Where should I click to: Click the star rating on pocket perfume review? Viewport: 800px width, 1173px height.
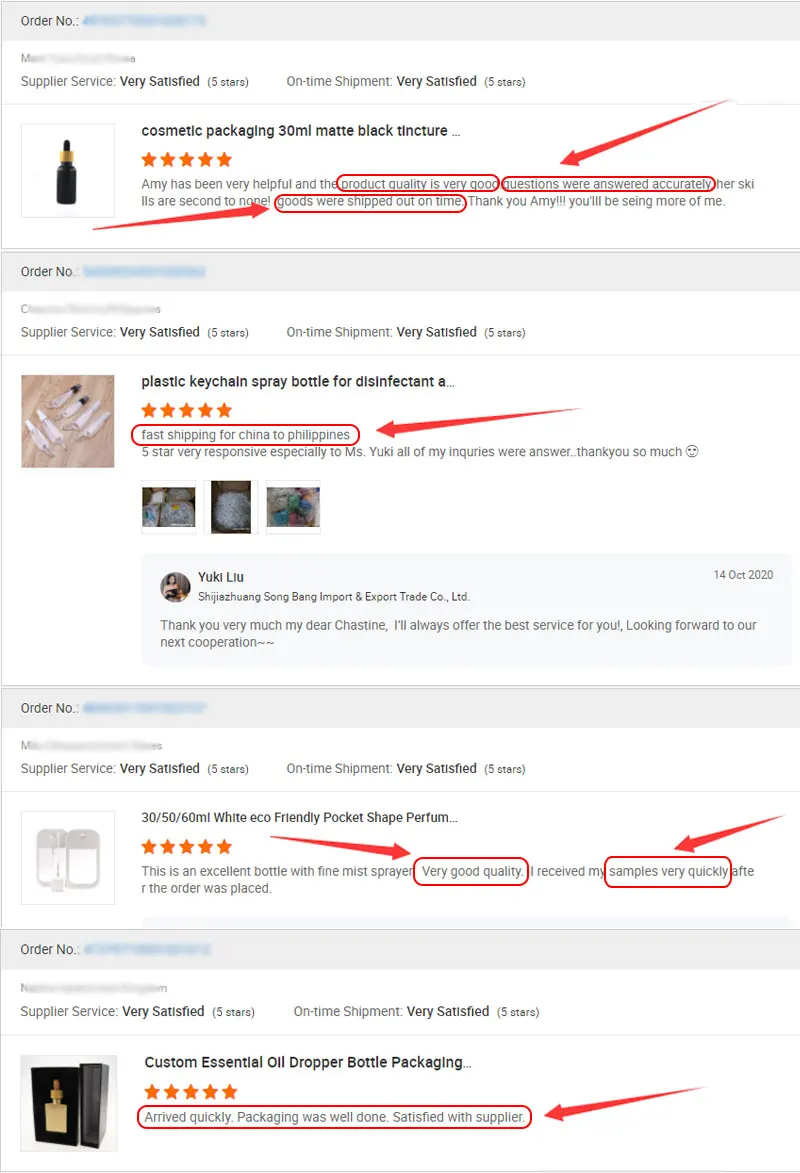point(186,847)
